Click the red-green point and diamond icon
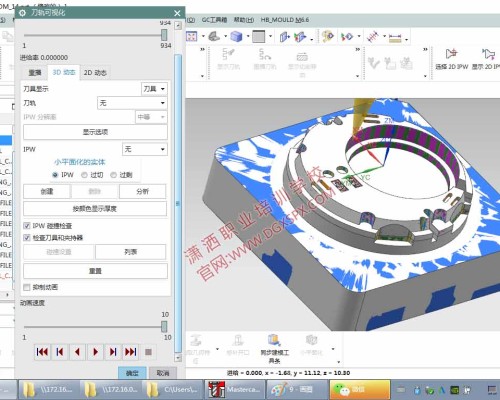 pos(347,36)
